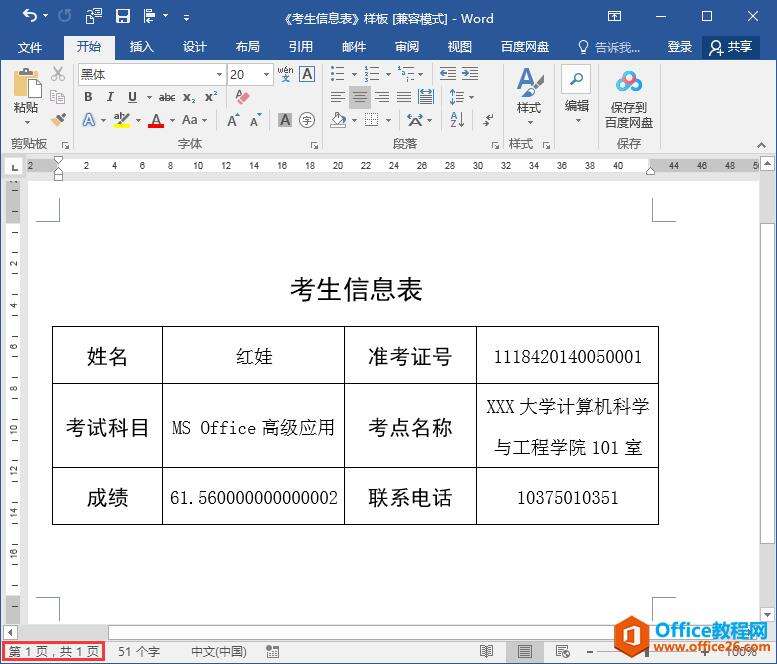Increase paragraph indent
Screen dimensions: 777x664
tap(470, 74)
